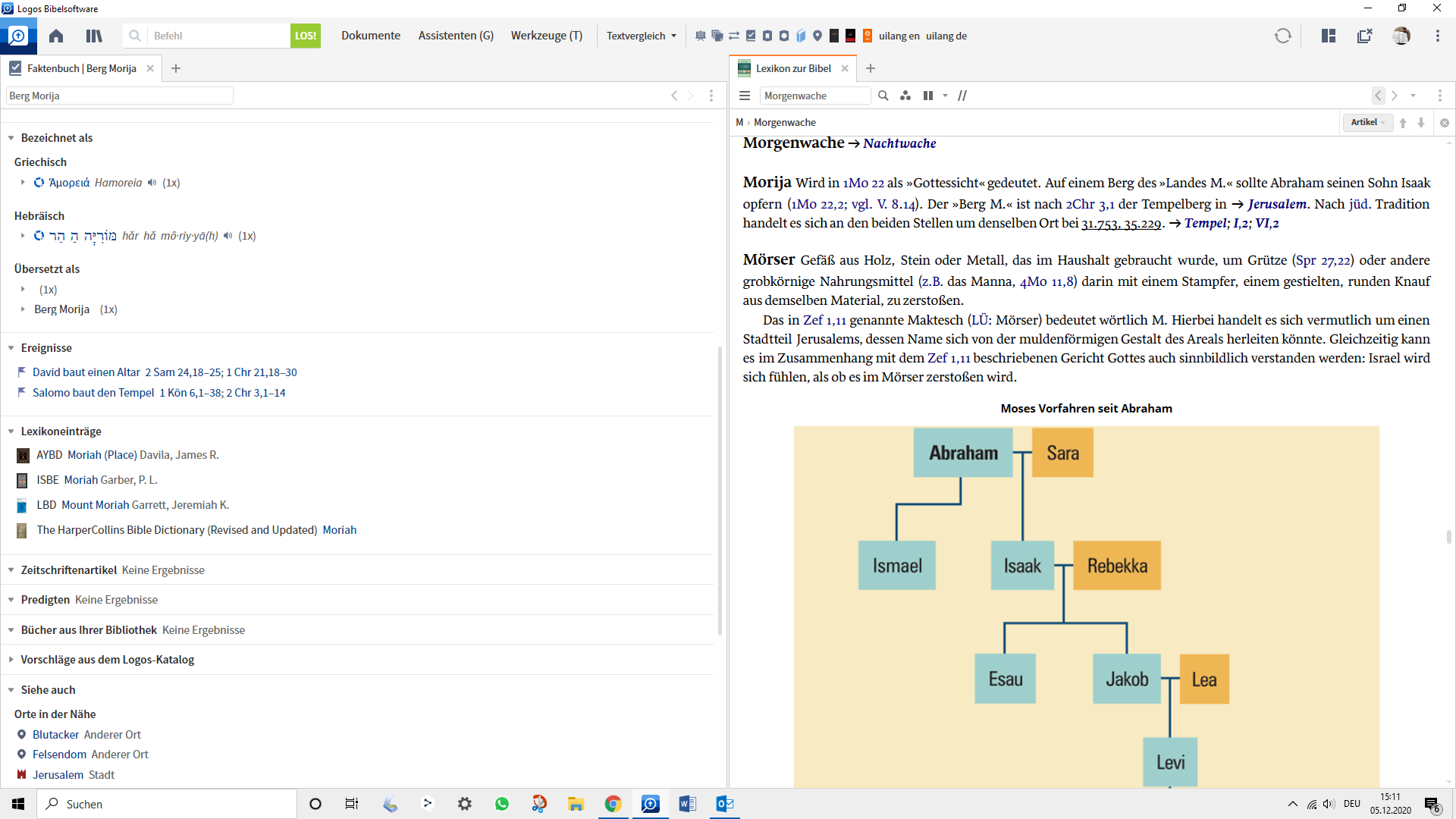Switch to Lexikon zur Bibel tab
The height and width of the screenshot is (819, 1456).
pos(792,68)
